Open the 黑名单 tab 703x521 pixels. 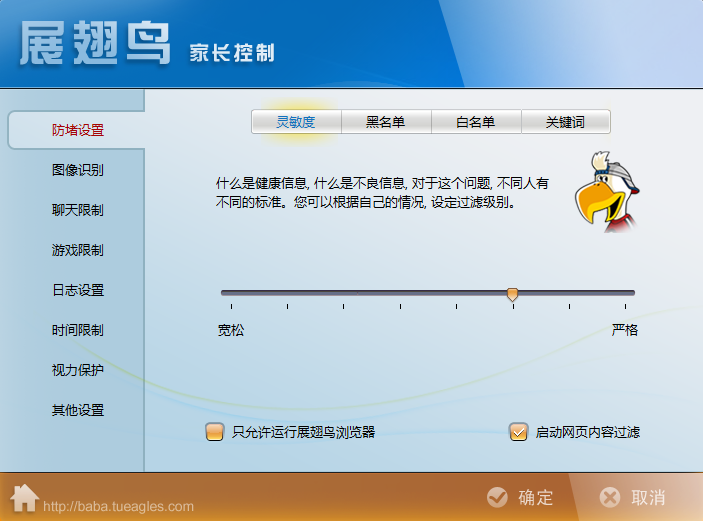pyautogui.click(x=386, y=122)
